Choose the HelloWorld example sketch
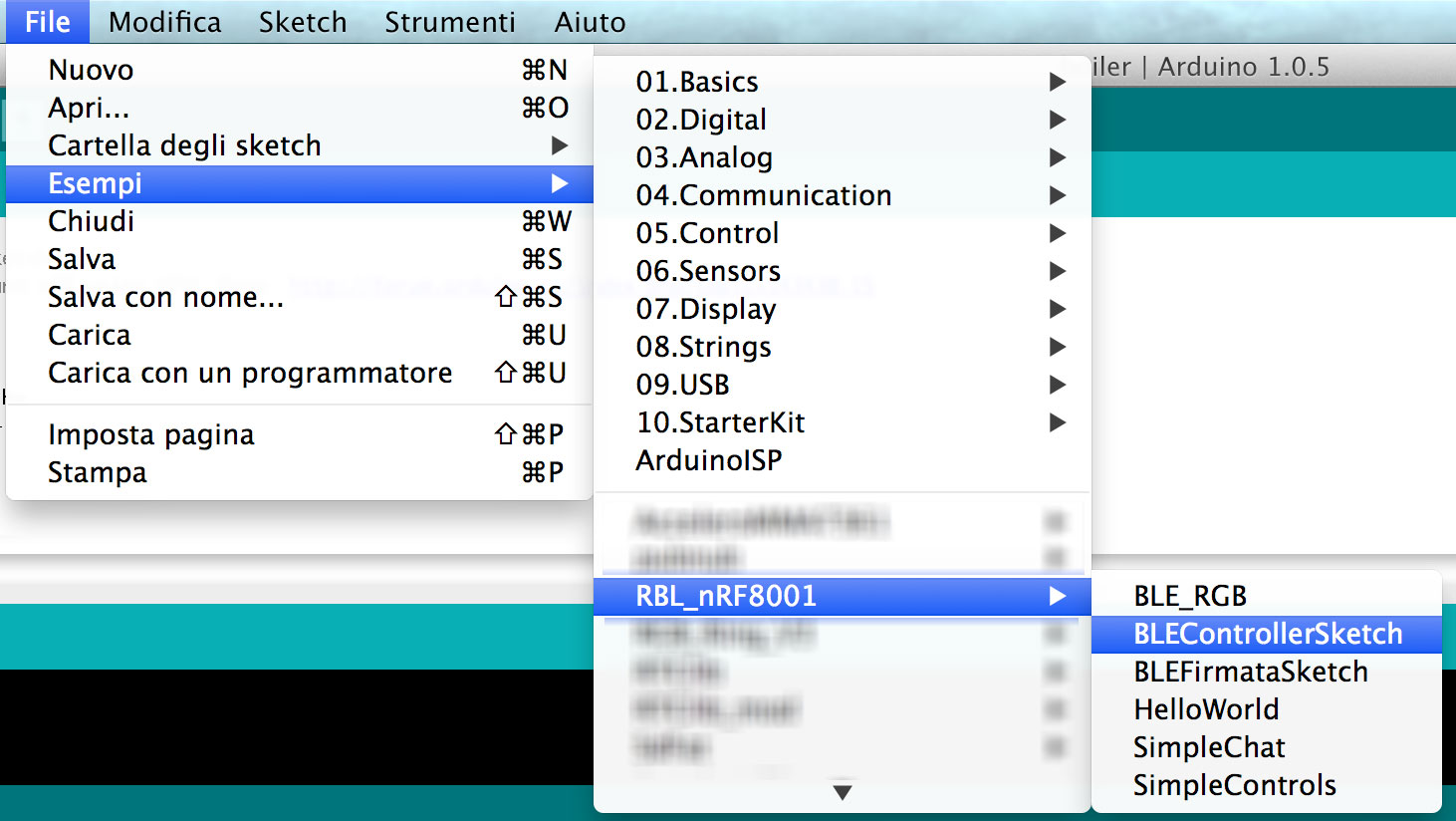 [x=1206, y=710]
